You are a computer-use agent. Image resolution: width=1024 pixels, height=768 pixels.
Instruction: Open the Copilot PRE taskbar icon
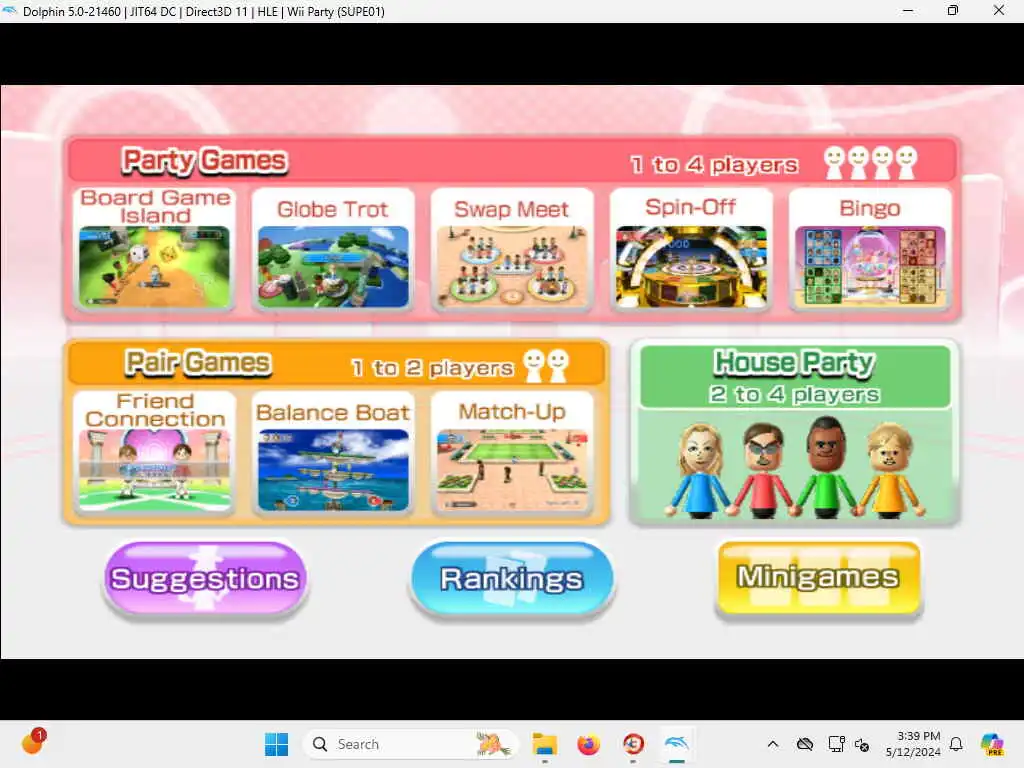992,744
